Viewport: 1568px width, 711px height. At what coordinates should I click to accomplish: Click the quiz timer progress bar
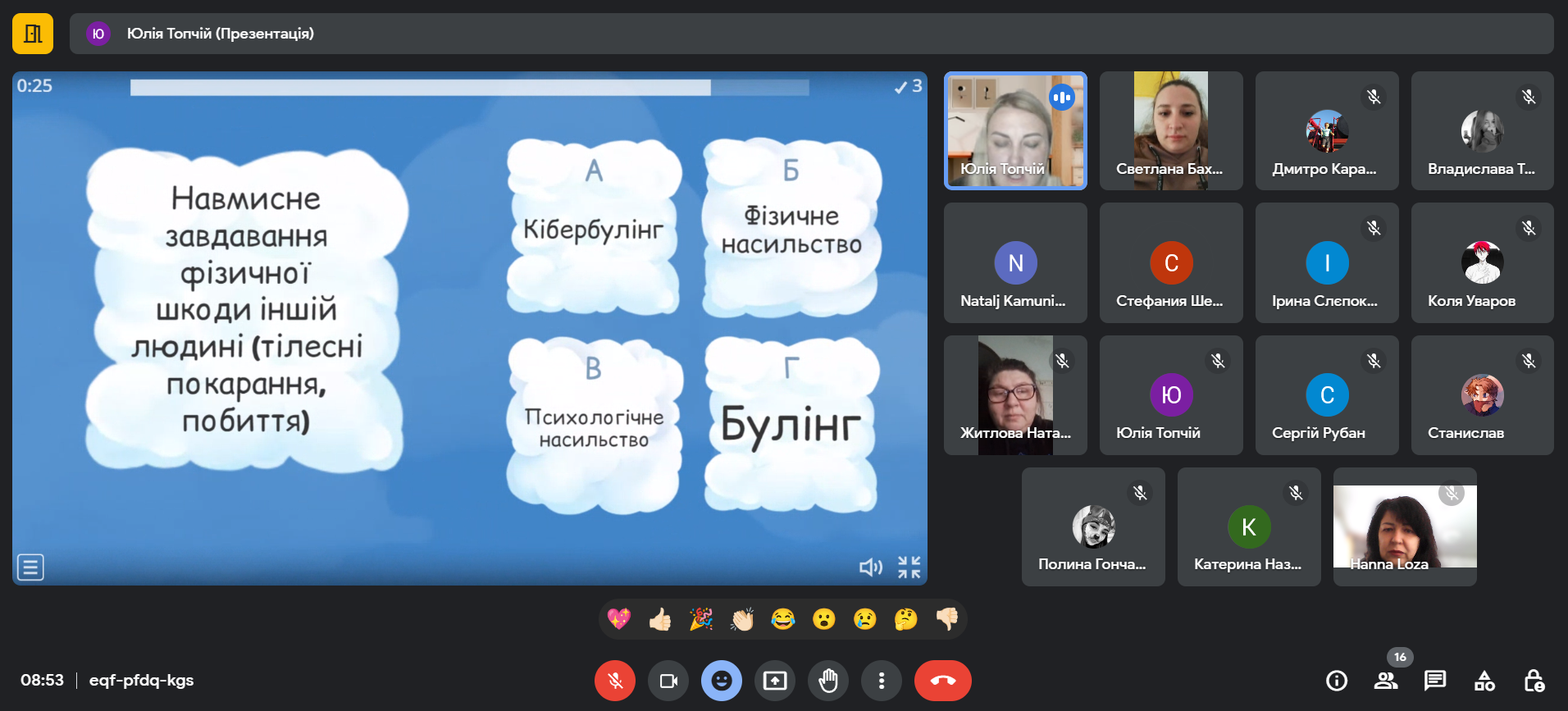(469, 87)
